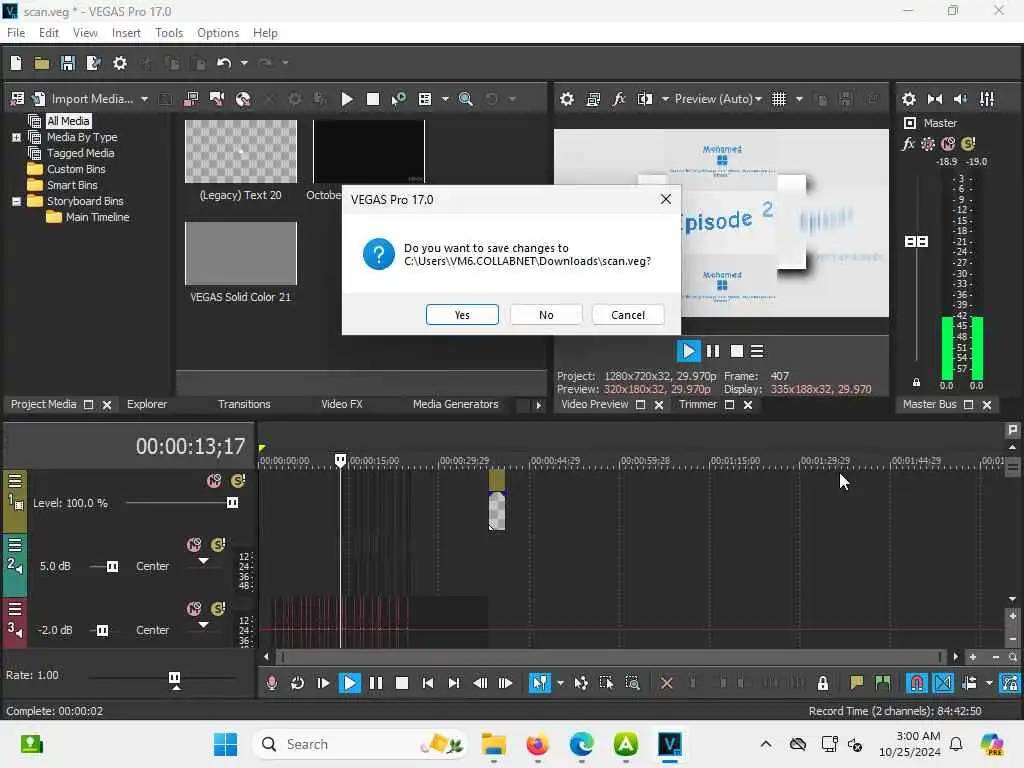Open the overlays grid dropdown arrow
Image resolution: width=1024 pixels, height=768 pixels.
[799, 99]
